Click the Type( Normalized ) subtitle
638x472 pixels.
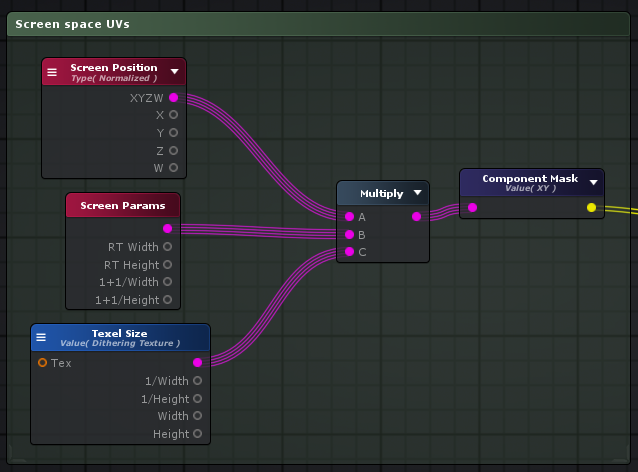tap(114, 78)
